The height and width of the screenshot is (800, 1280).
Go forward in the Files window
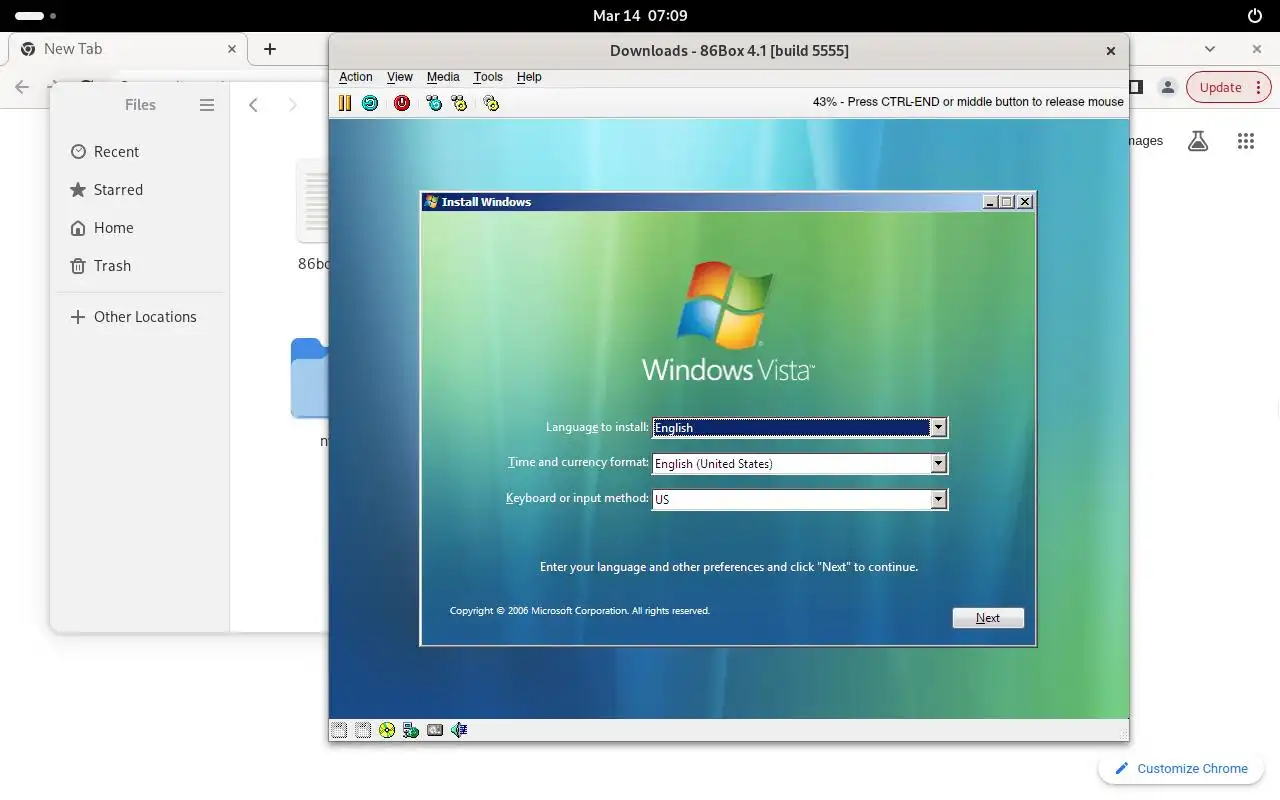[x=292, y=105]
